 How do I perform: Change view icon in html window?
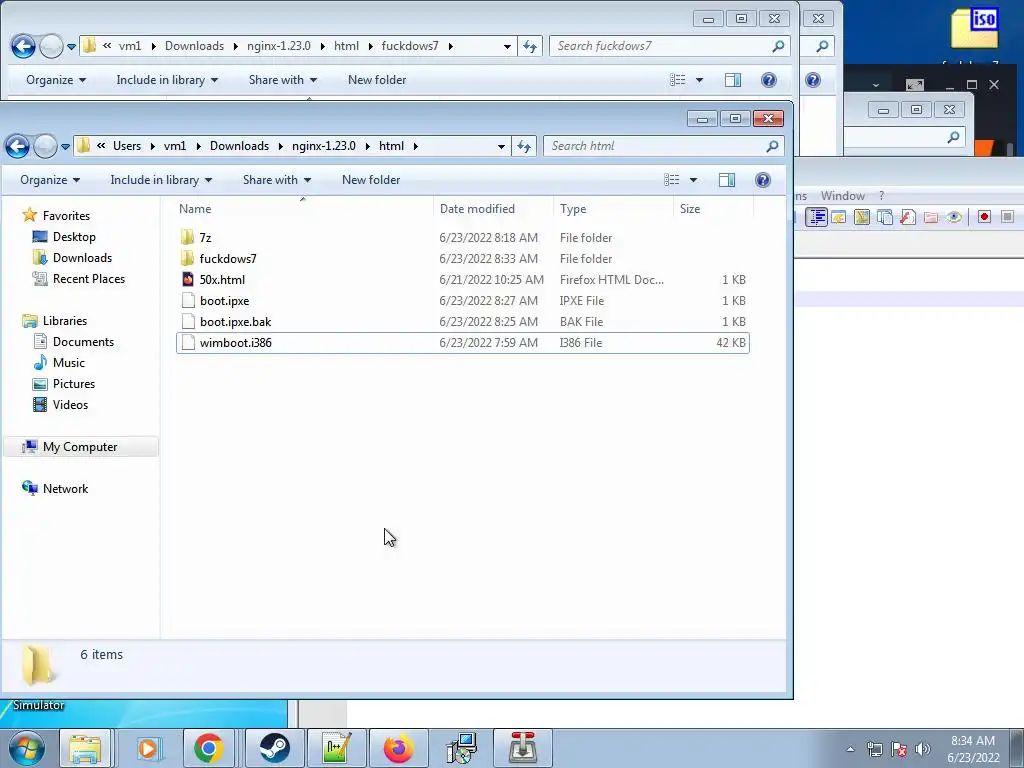pos(671,180)
